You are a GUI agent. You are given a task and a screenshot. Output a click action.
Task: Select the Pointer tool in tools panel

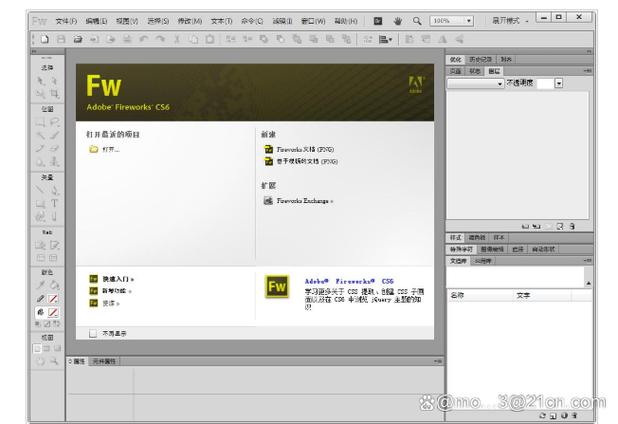click(41, 81)
